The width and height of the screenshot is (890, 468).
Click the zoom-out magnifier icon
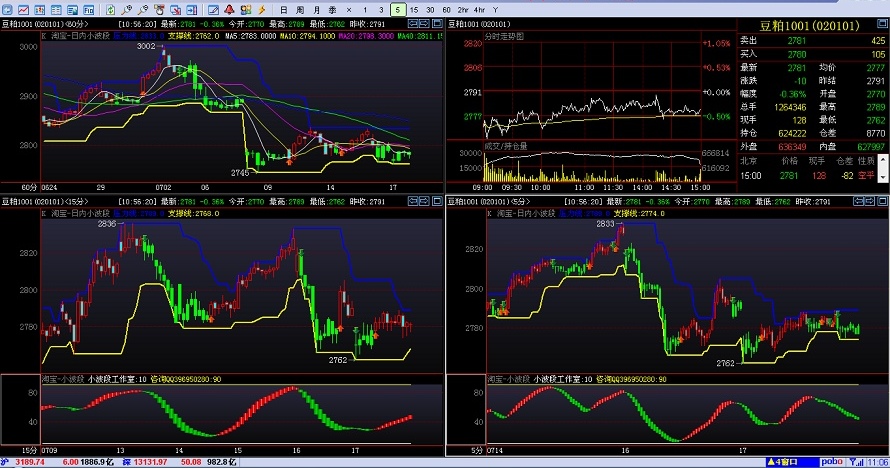pos(142,10)
